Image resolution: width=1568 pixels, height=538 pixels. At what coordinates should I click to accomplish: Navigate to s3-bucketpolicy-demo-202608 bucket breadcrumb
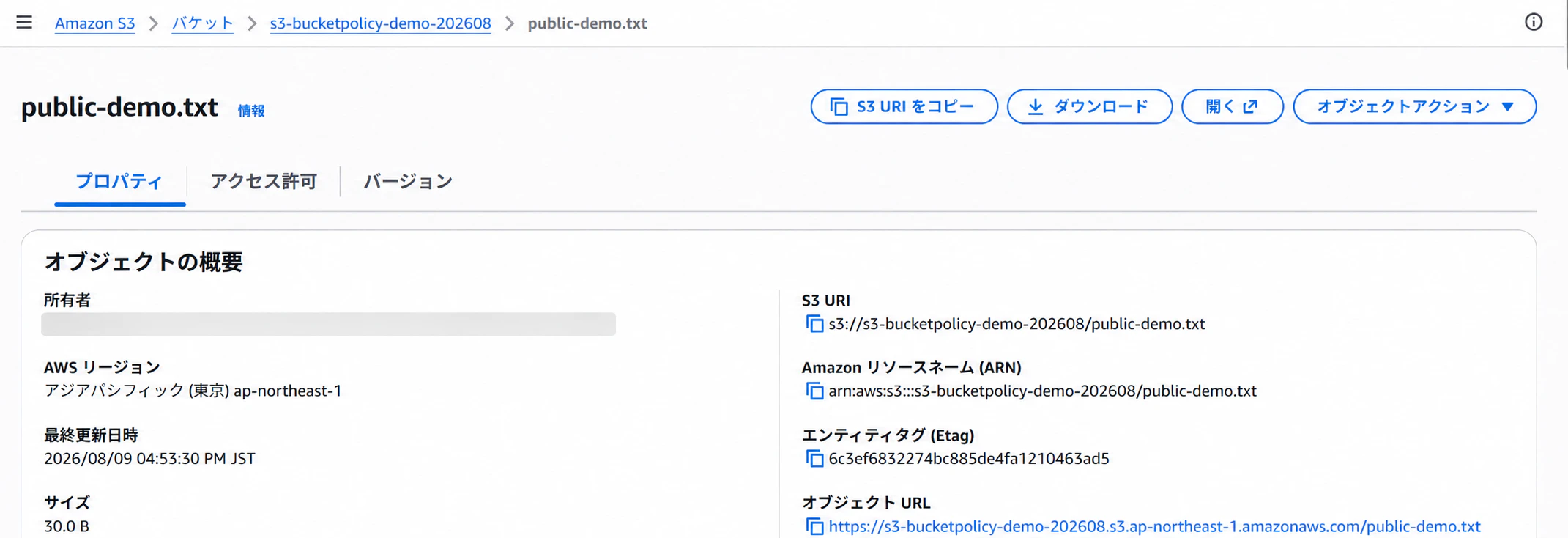point(381,23)
